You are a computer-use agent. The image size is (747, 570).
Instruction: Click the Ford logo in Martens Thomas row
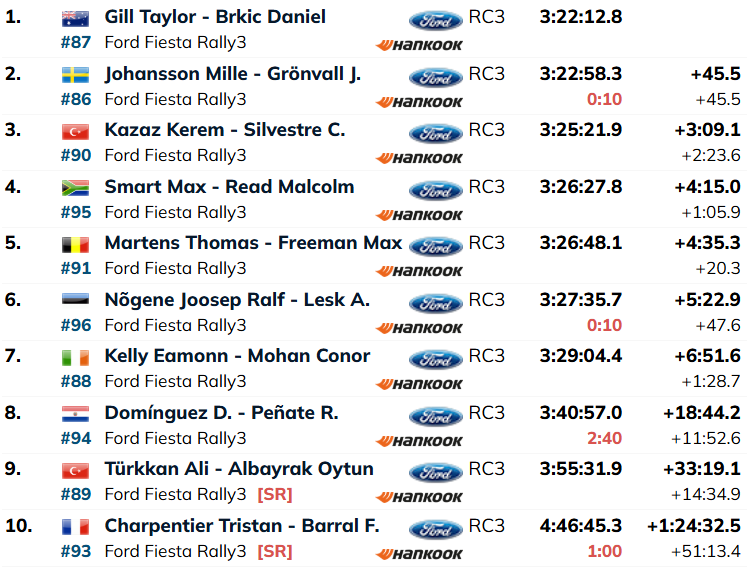(x=436, y=246)
